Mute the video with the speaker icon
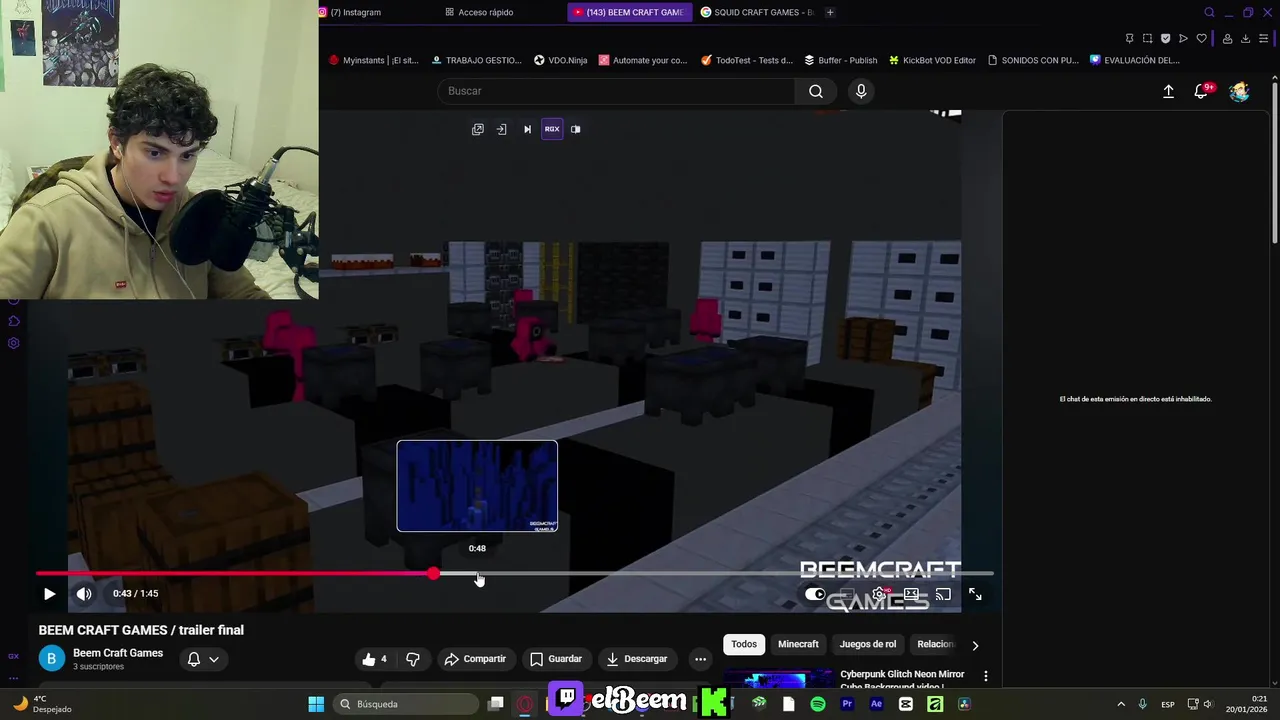 (84, 594)
